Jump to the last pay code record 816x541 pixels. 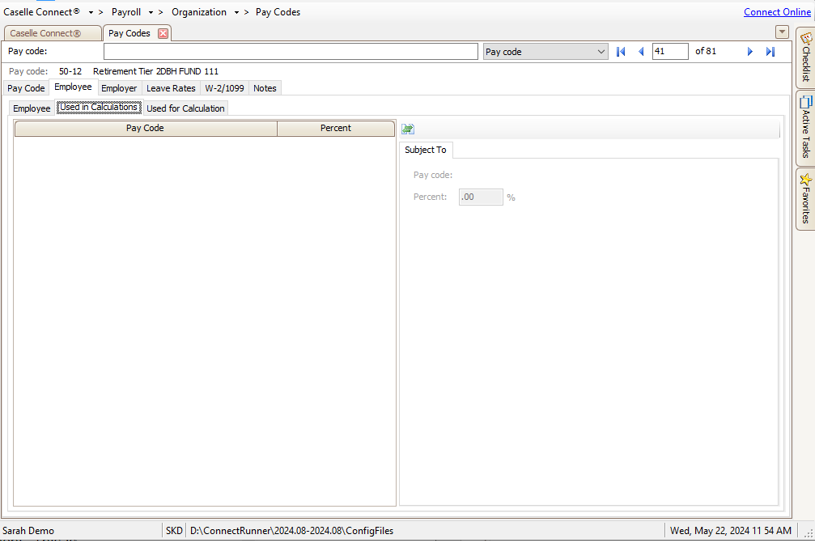coord(770,52)
